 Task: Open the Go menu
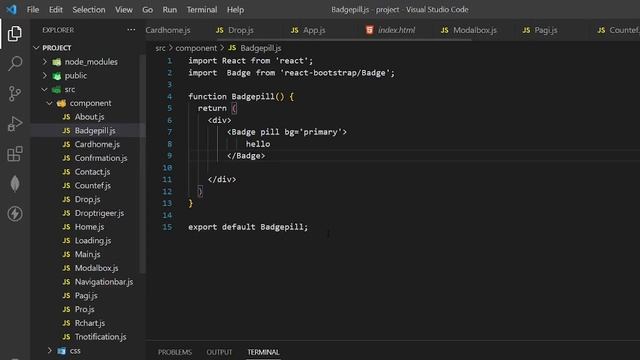[x=147, y=9]
